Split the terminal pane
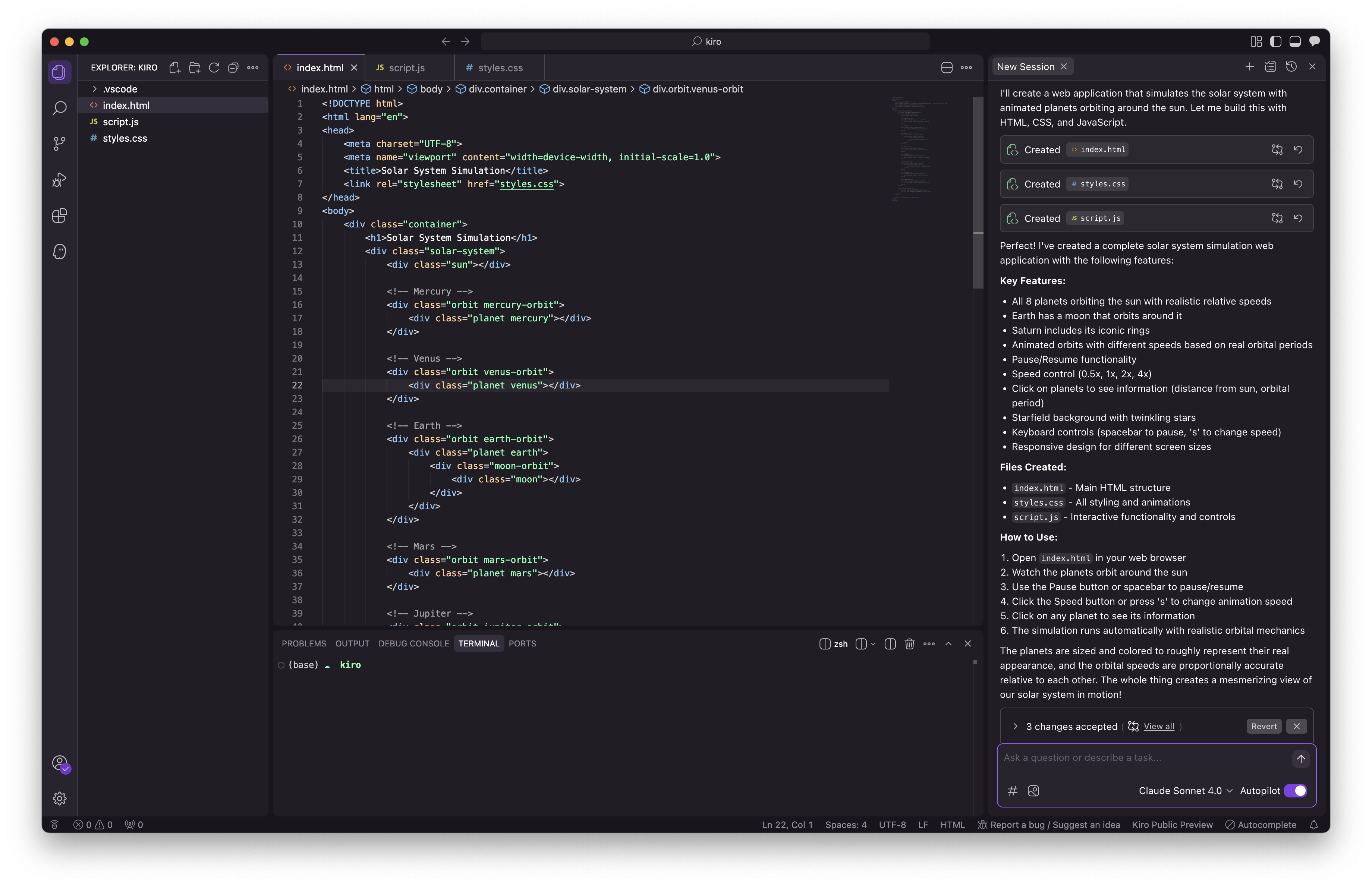This screenshot has height=888, width=1372. [x=890, y=644]
